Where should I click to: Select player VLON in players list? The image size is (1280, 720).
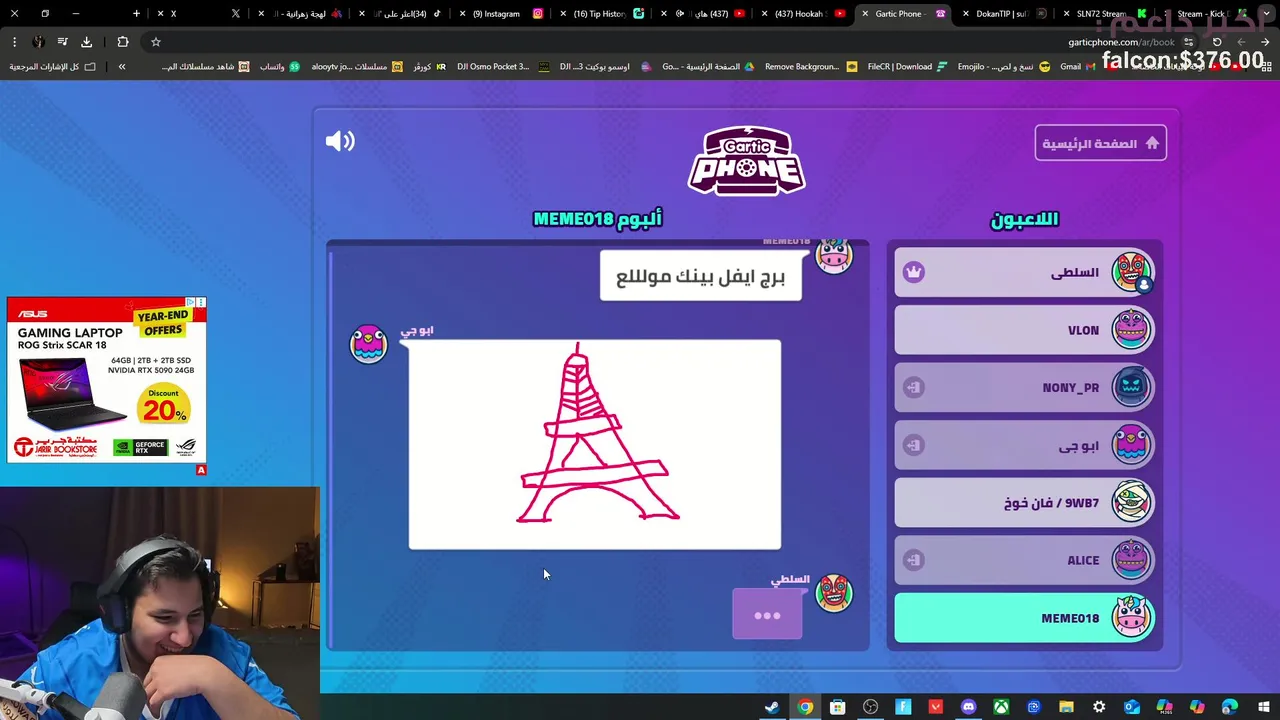(1024, 330)
